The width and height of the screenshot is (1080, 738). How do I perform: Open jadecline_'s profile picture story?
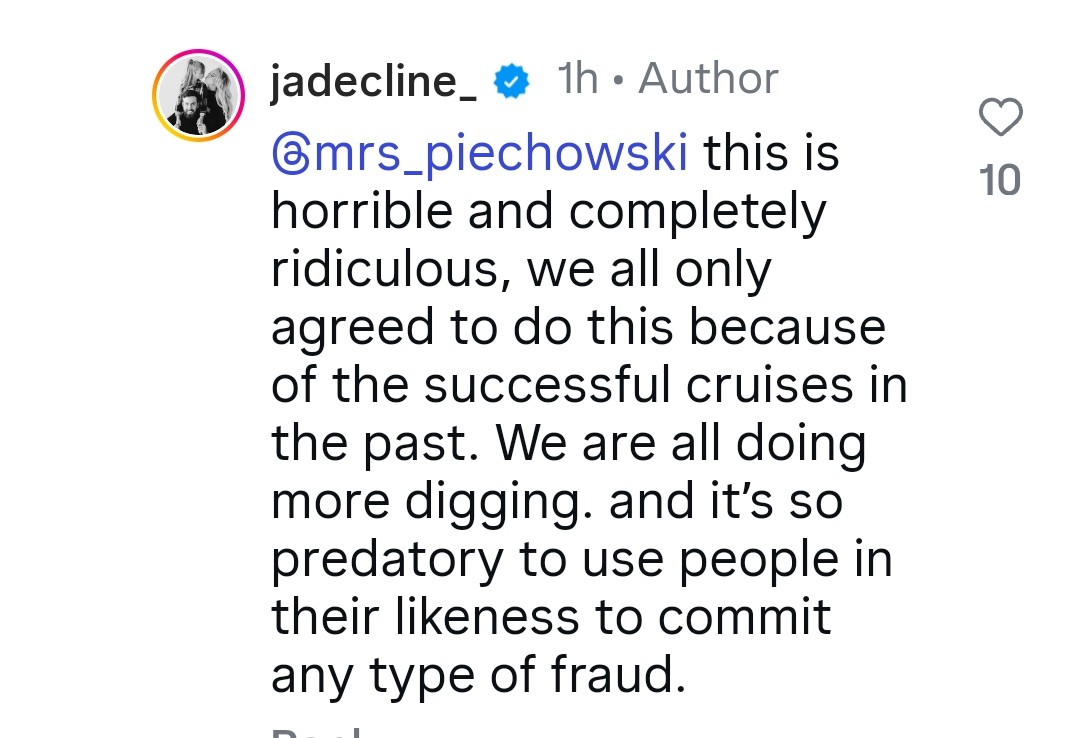click(199, 96)
